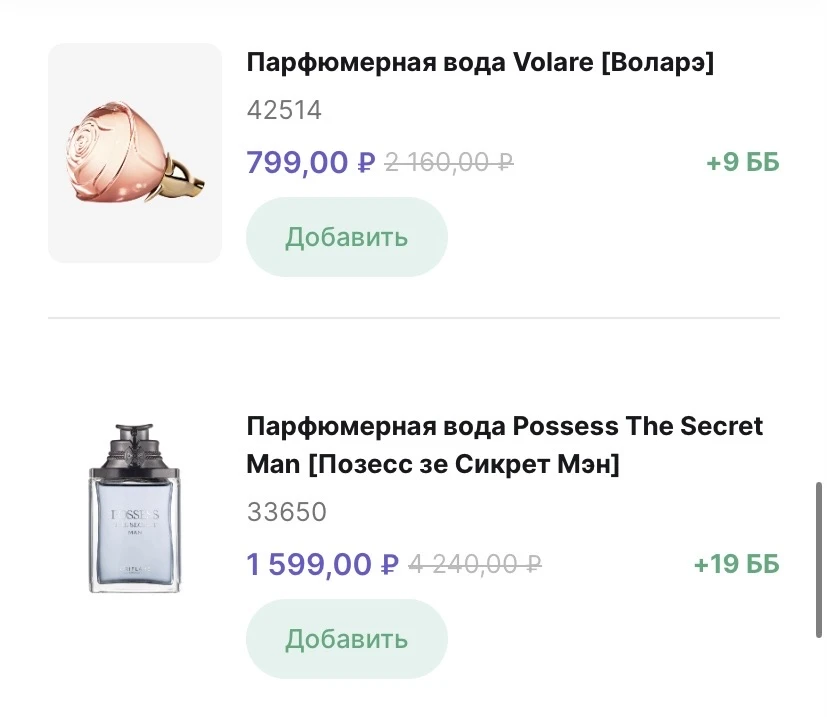827x717 pixels.
Task: Click the ruble sign after 799,00
Action: (x=366, y=162)
